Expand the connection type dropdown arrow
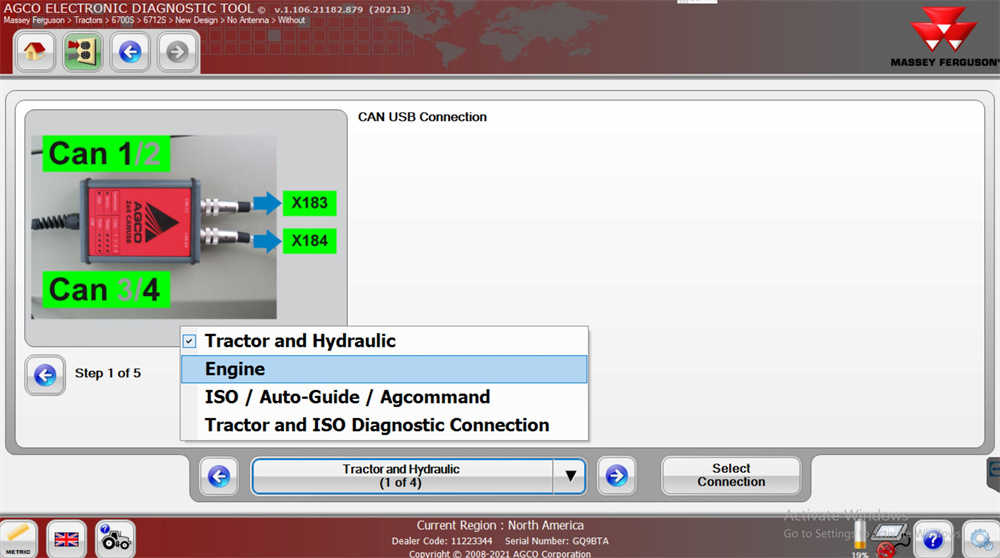 [x=570, y=476]
